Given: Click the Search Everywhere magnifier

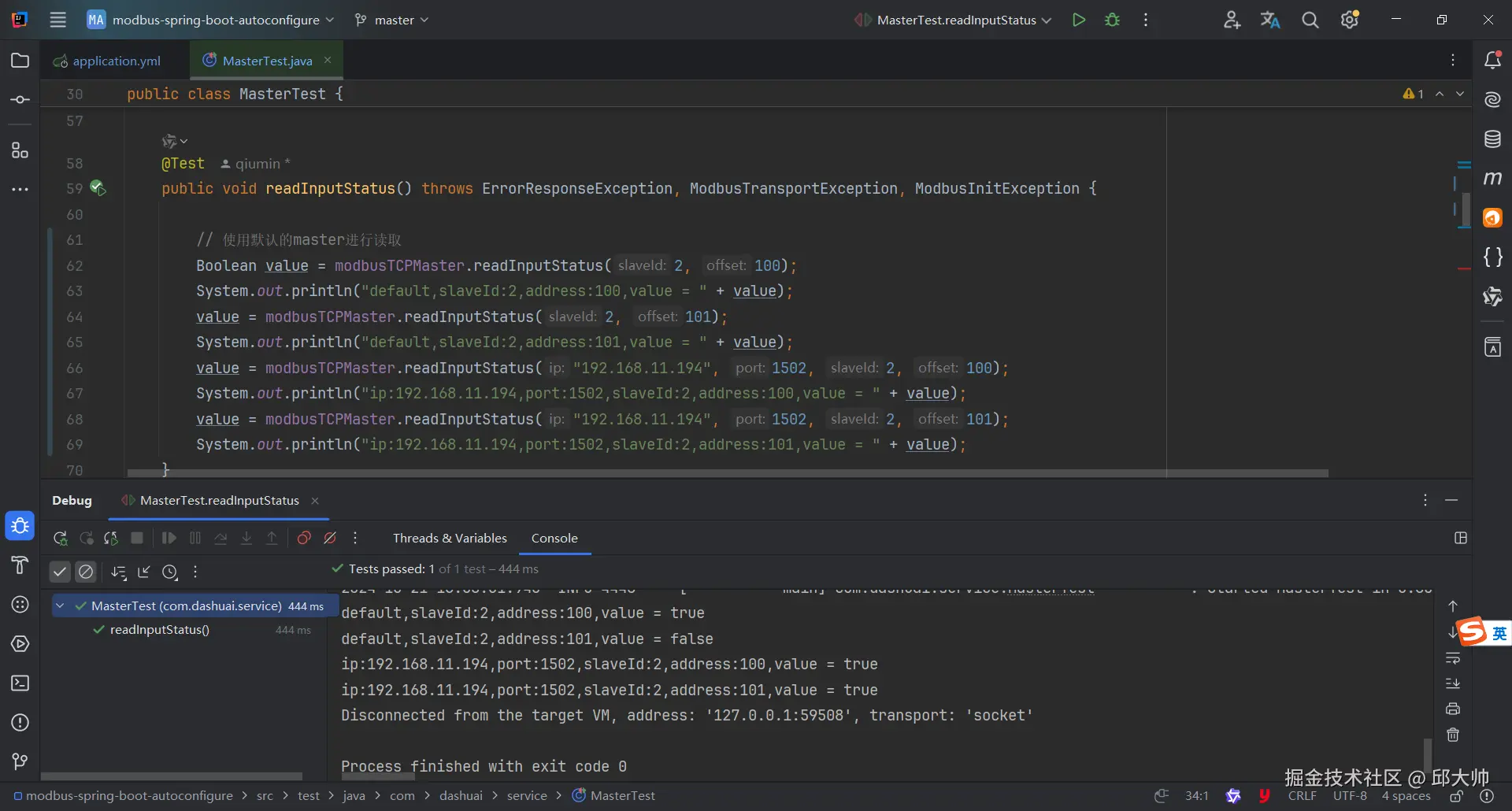Looking at the screenshot, I should coord(1310,20).
